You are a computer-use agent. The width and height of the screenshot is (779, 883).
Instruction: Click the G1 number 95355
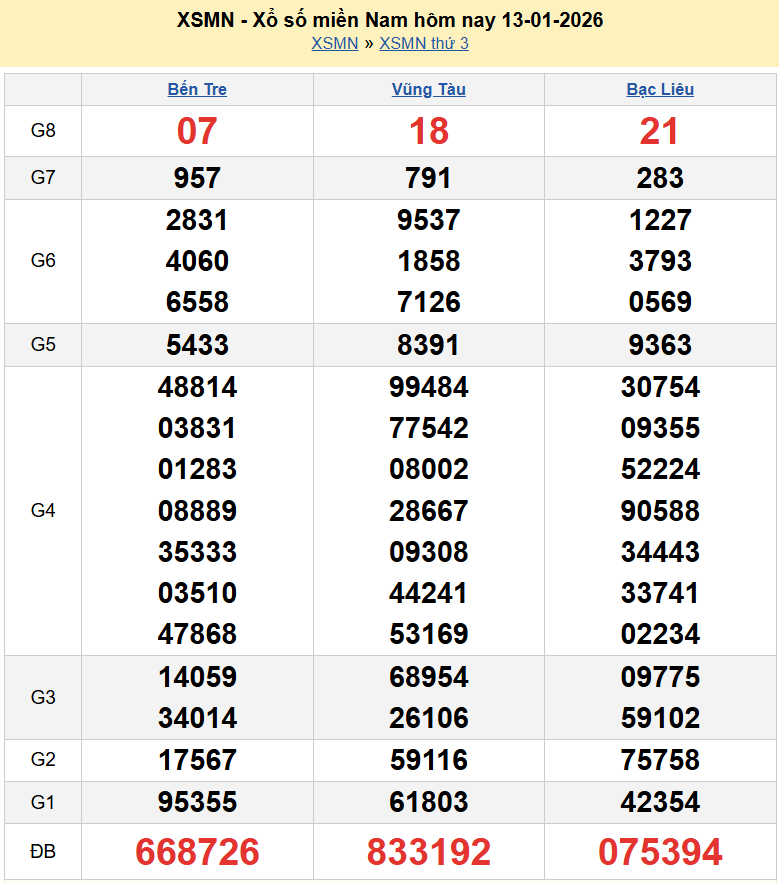197,802
